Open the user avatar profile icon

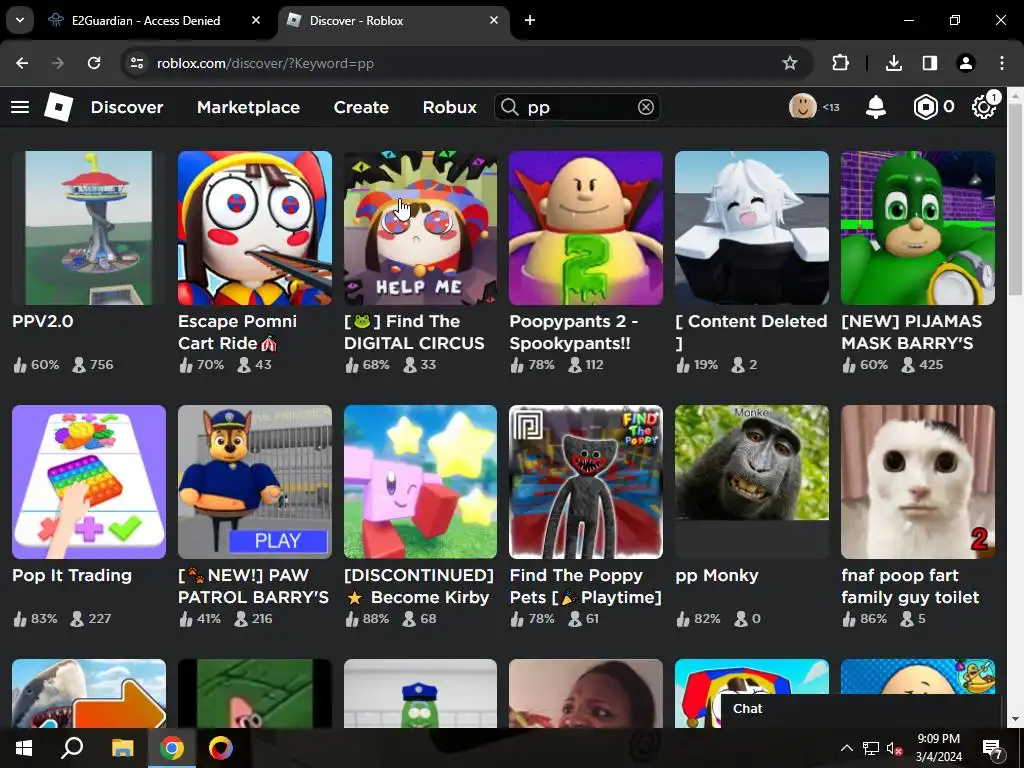(803, 106)
